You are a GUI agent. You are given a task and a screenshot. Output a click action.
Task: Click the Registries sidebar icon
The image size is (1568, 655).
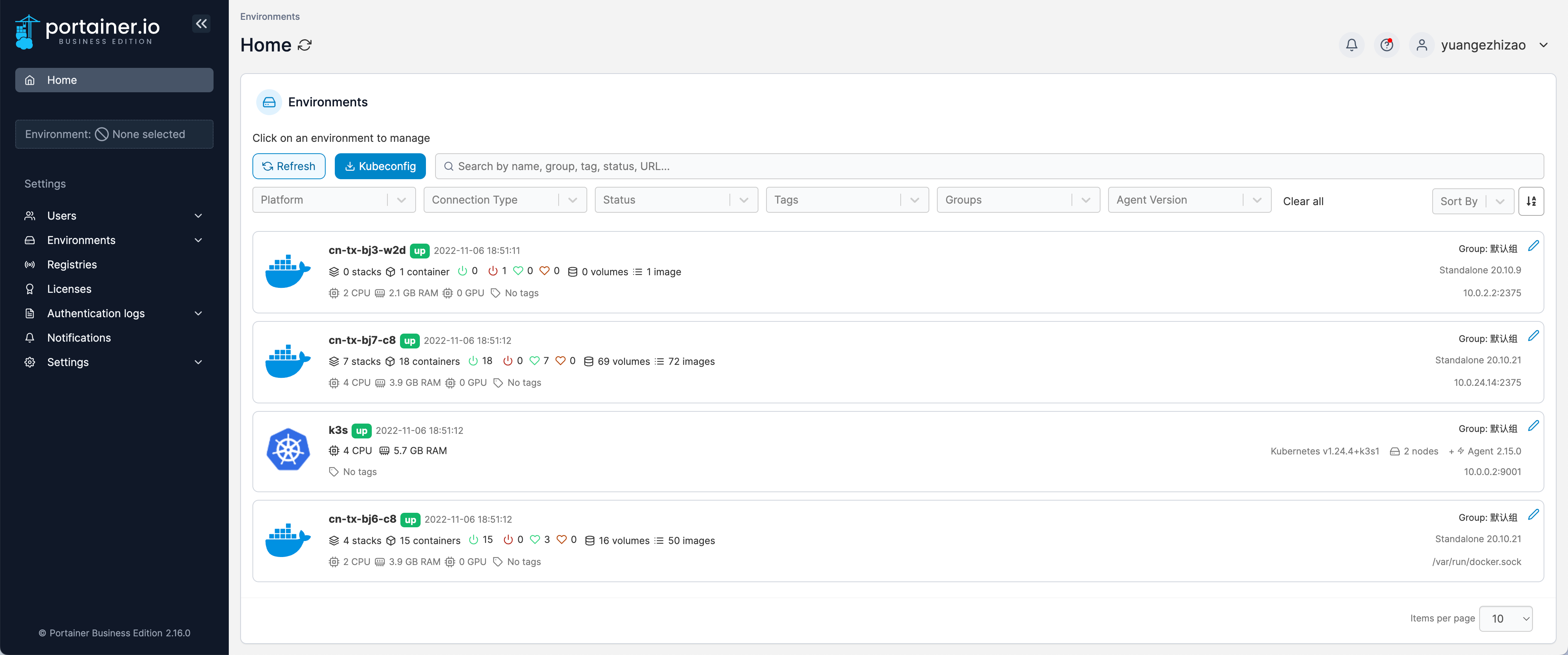[30, 265]
